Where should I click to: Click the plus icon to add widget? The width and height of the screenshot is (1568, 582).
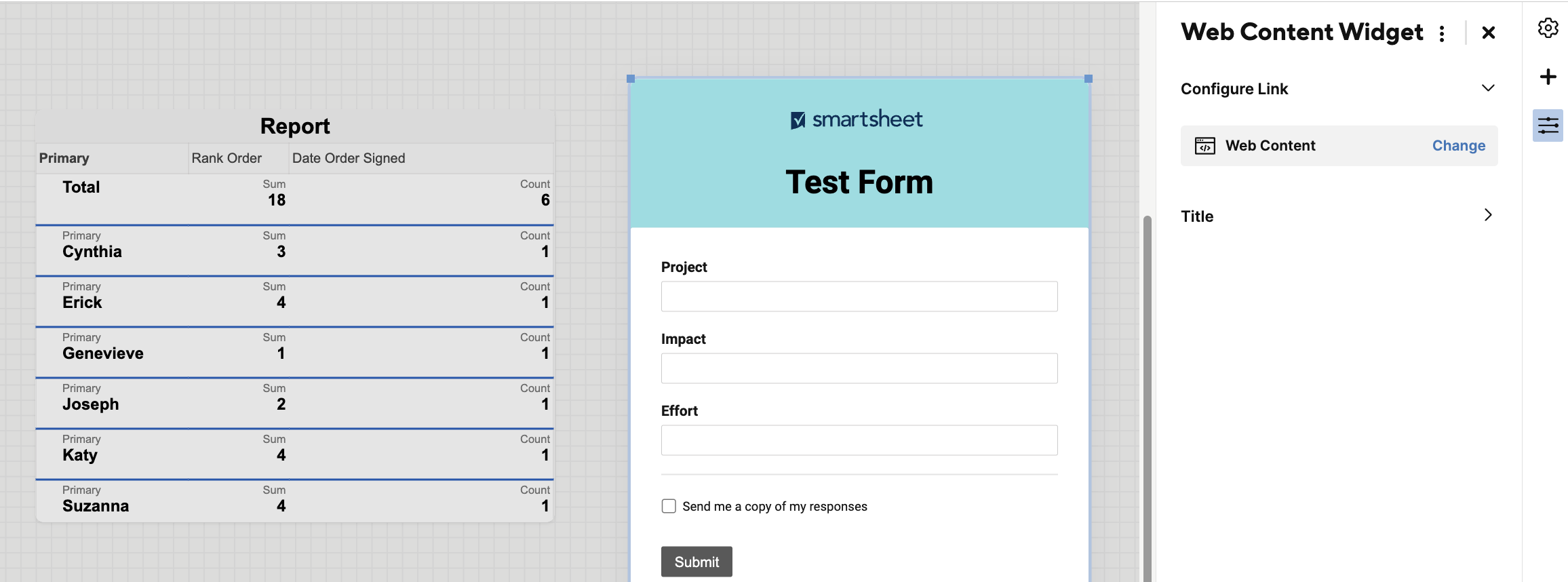tap(1548, 77)
